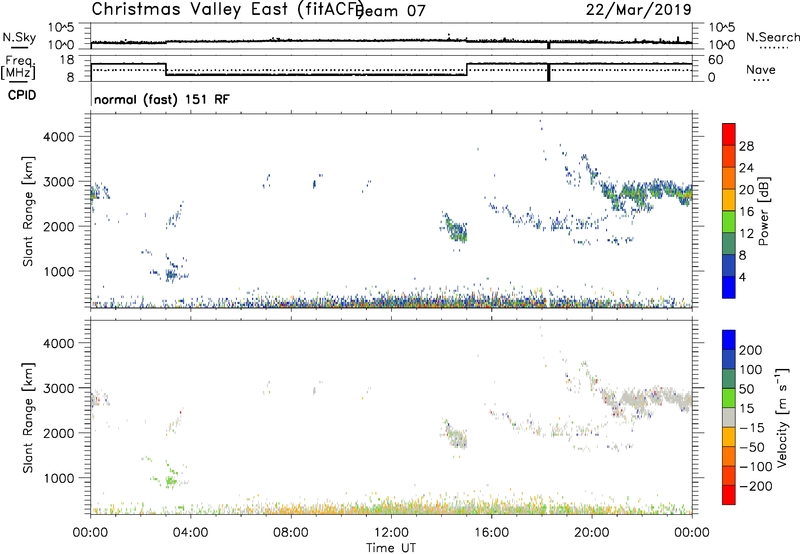Click Power colorbar dark blue segment 4 to 8
This screenshot has height=554, width=800.
click(729, 265)
